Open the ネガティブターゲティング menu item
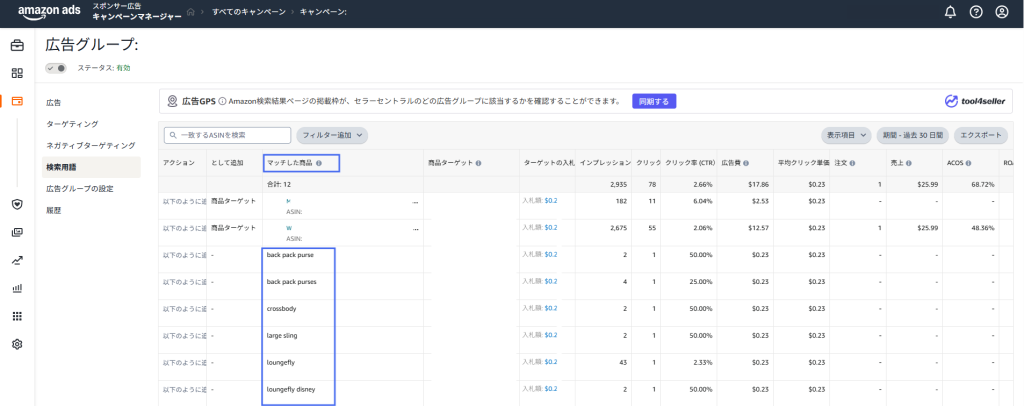Image resolution: width=1024 pixels, height=406 pixels. (91, 146)
